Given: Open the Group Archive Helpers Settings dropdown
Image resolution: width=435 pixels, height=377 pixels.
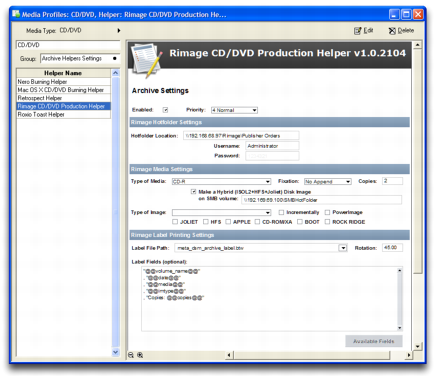Looking at the screenshot, I should [80, 58].
